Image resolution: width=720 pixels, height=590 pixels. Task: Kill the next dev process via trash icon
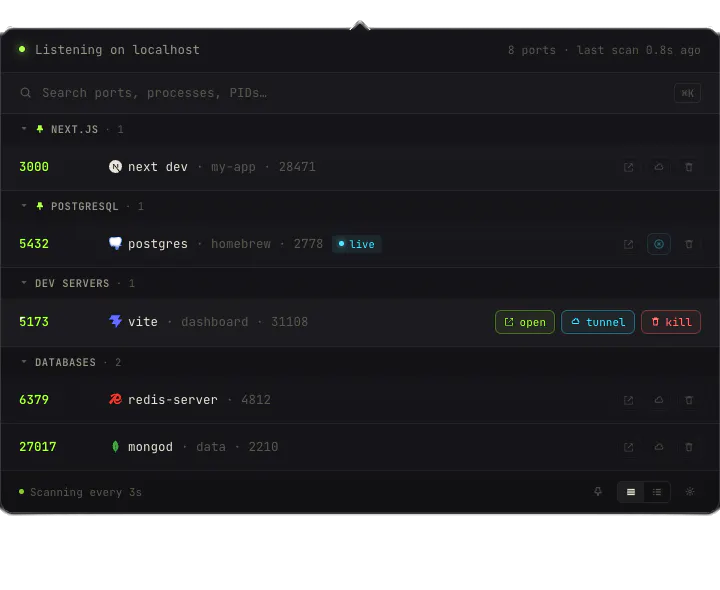(689, 167)
